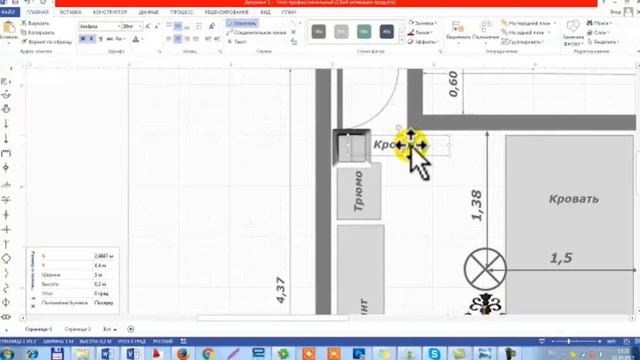Screen dimensions: 640x360
Task: Select the Format Painter (Формат по образцу)
Action: pyautogui.click(x=47, y=42)
